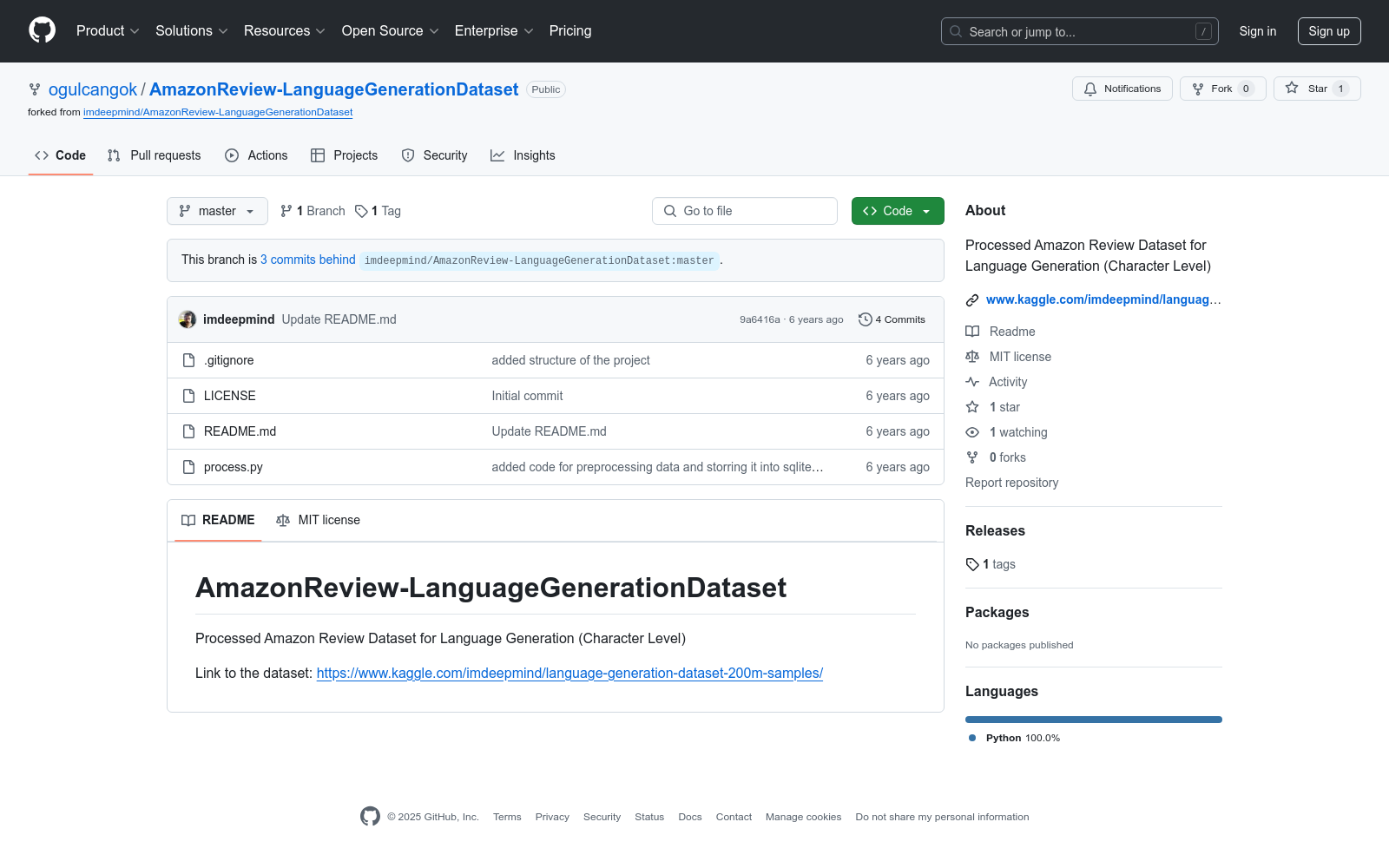Image resolution: width=1389 pixels, height=868 pixels.
Task: Click the GitHub logo in header
Action: point(42,30)
